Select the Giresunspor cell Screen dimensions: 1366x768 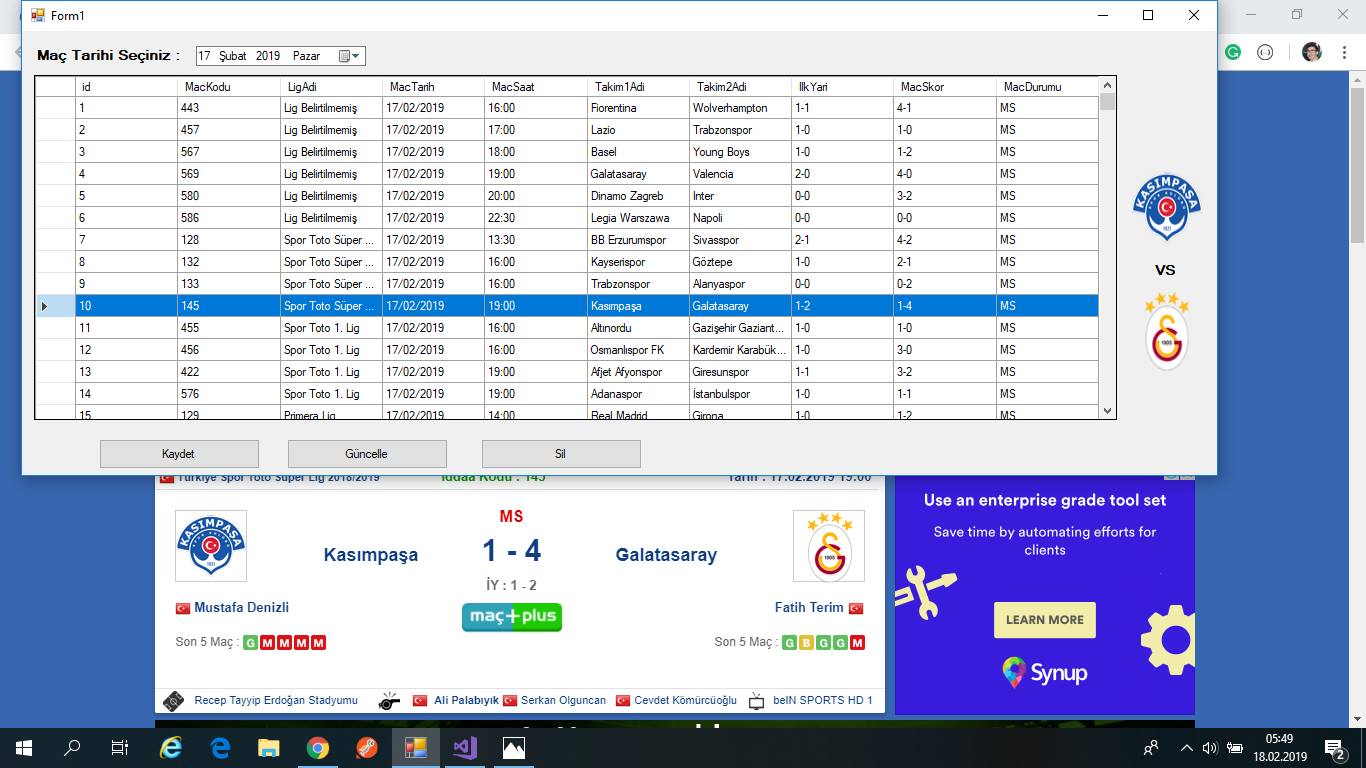(x=740, y=372)
